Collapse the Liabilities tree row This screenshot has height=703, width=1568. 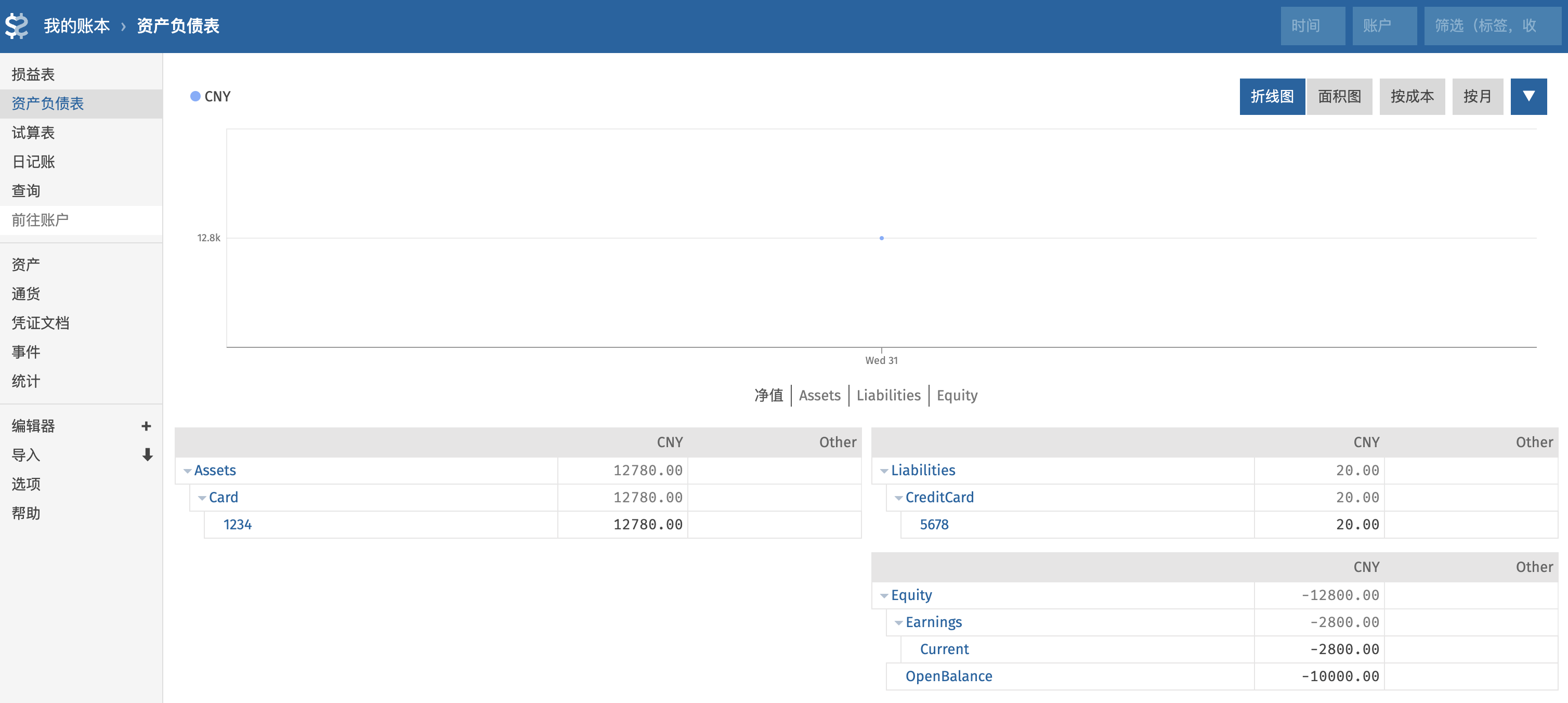click(884, 471)
